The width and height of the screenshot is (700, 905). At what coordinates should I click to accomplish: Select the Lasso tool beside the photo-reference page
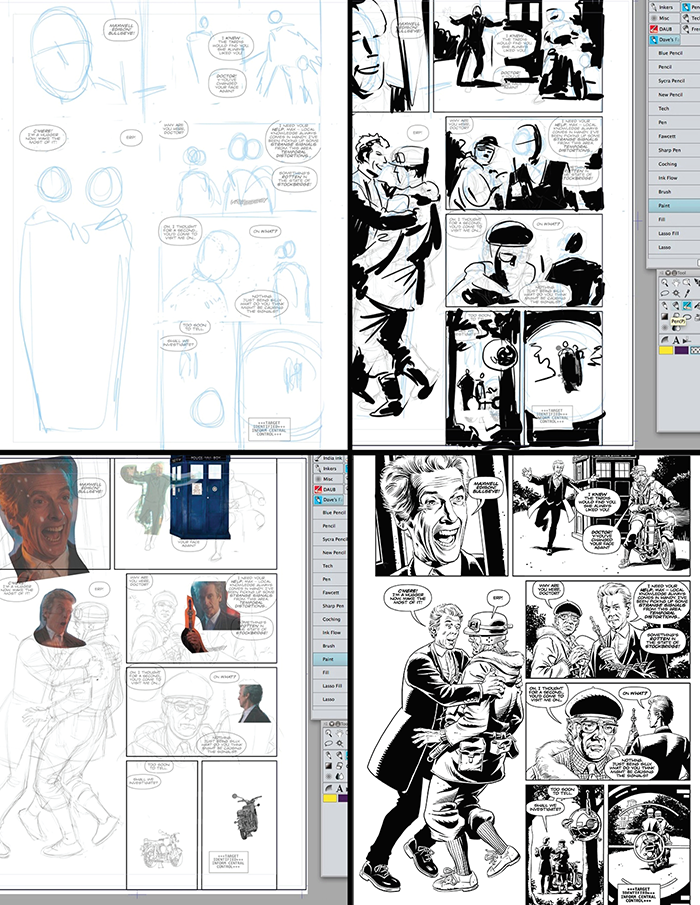point(329,743)
